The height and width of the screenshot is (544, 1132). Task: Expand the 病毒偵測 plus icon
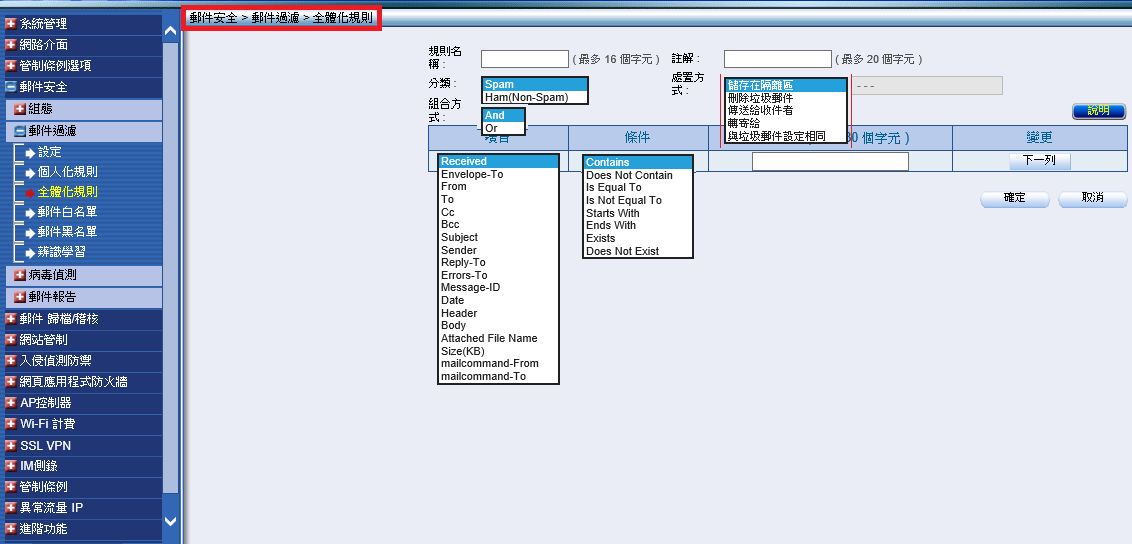coord(20,275)
